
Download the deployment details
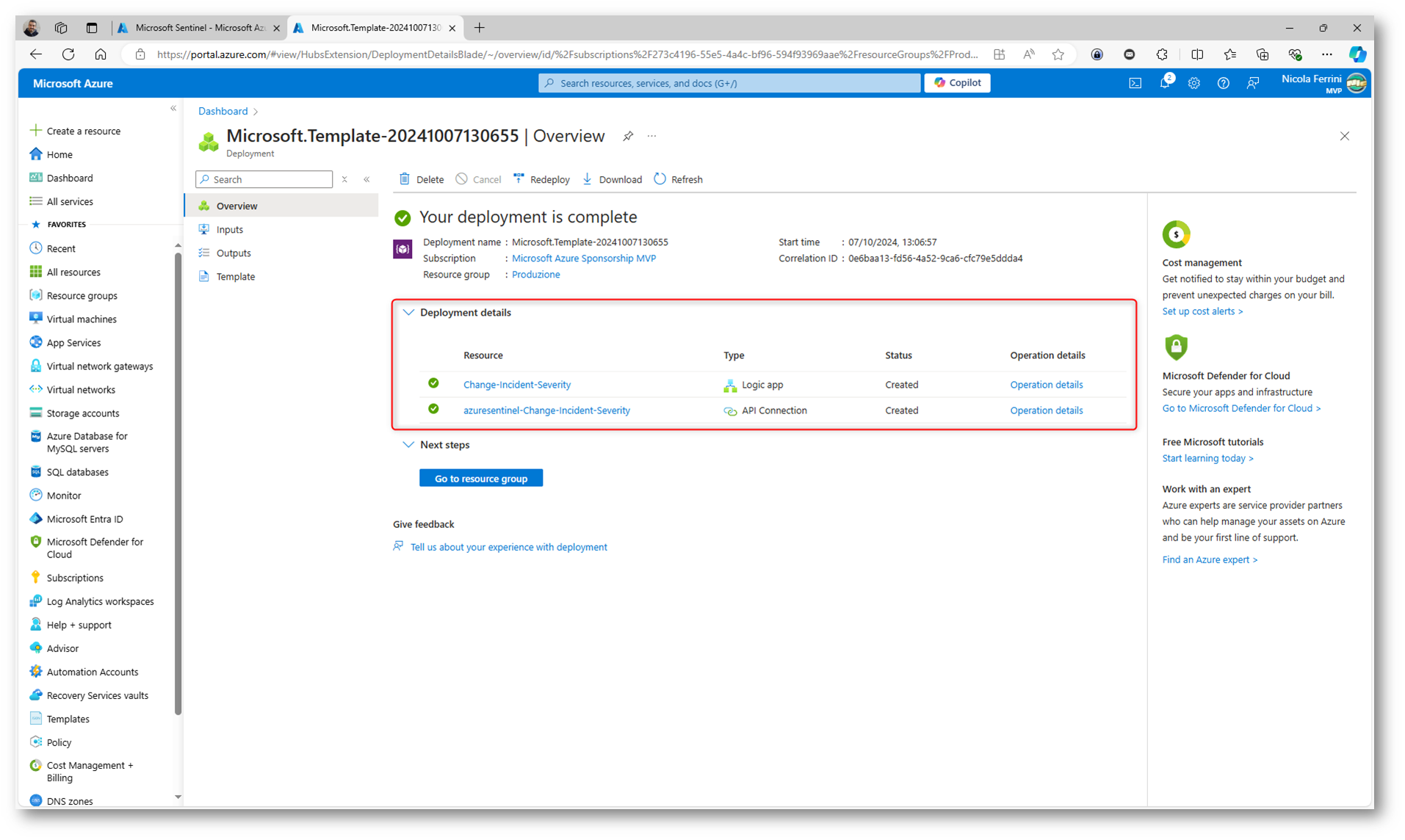(x=612, y=179)
